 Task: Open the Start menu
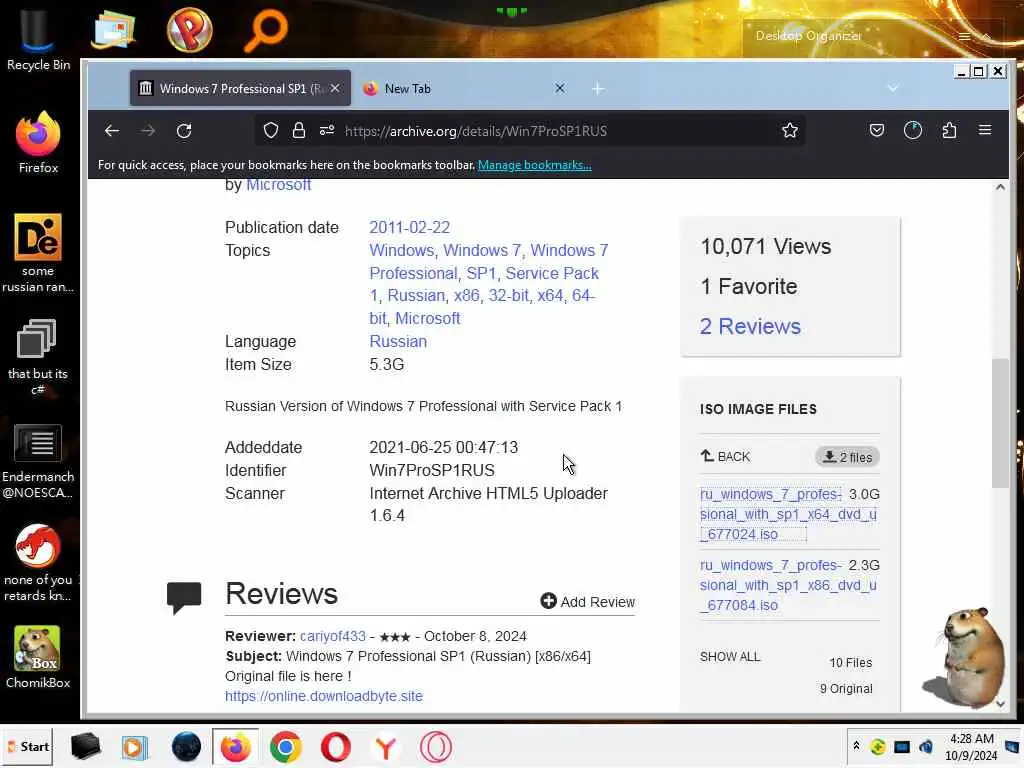[27, 746]
